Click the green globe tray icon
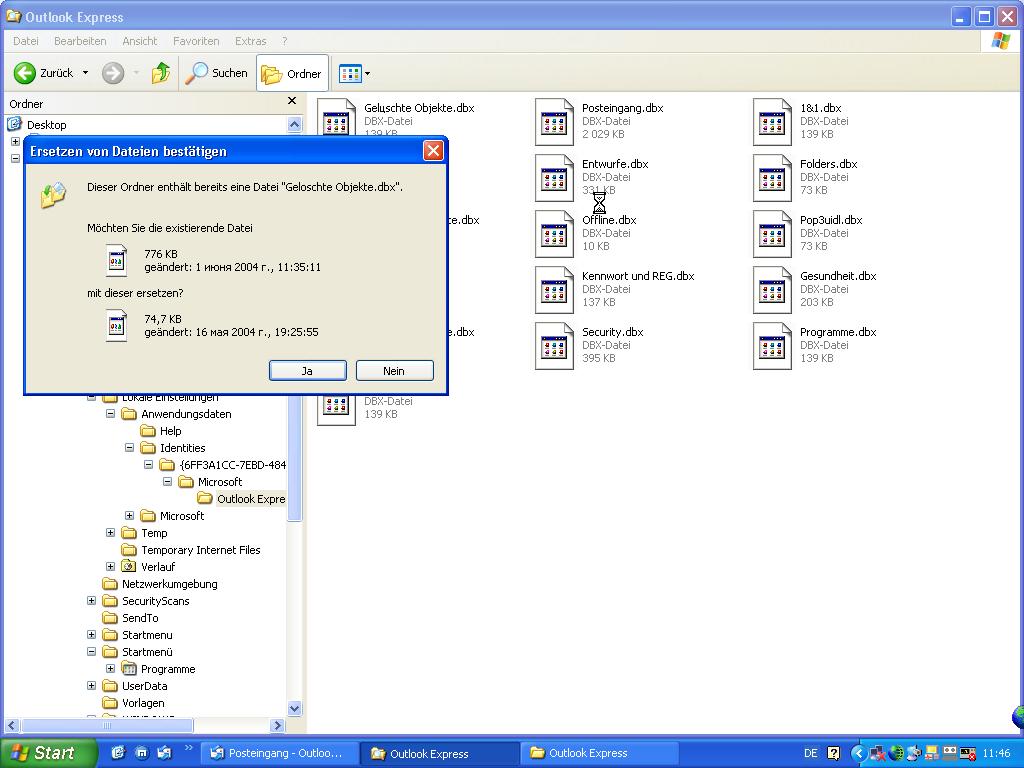The height and width of the screenshot is (768, 1024). pyautogui.click(x=896, y=754)
